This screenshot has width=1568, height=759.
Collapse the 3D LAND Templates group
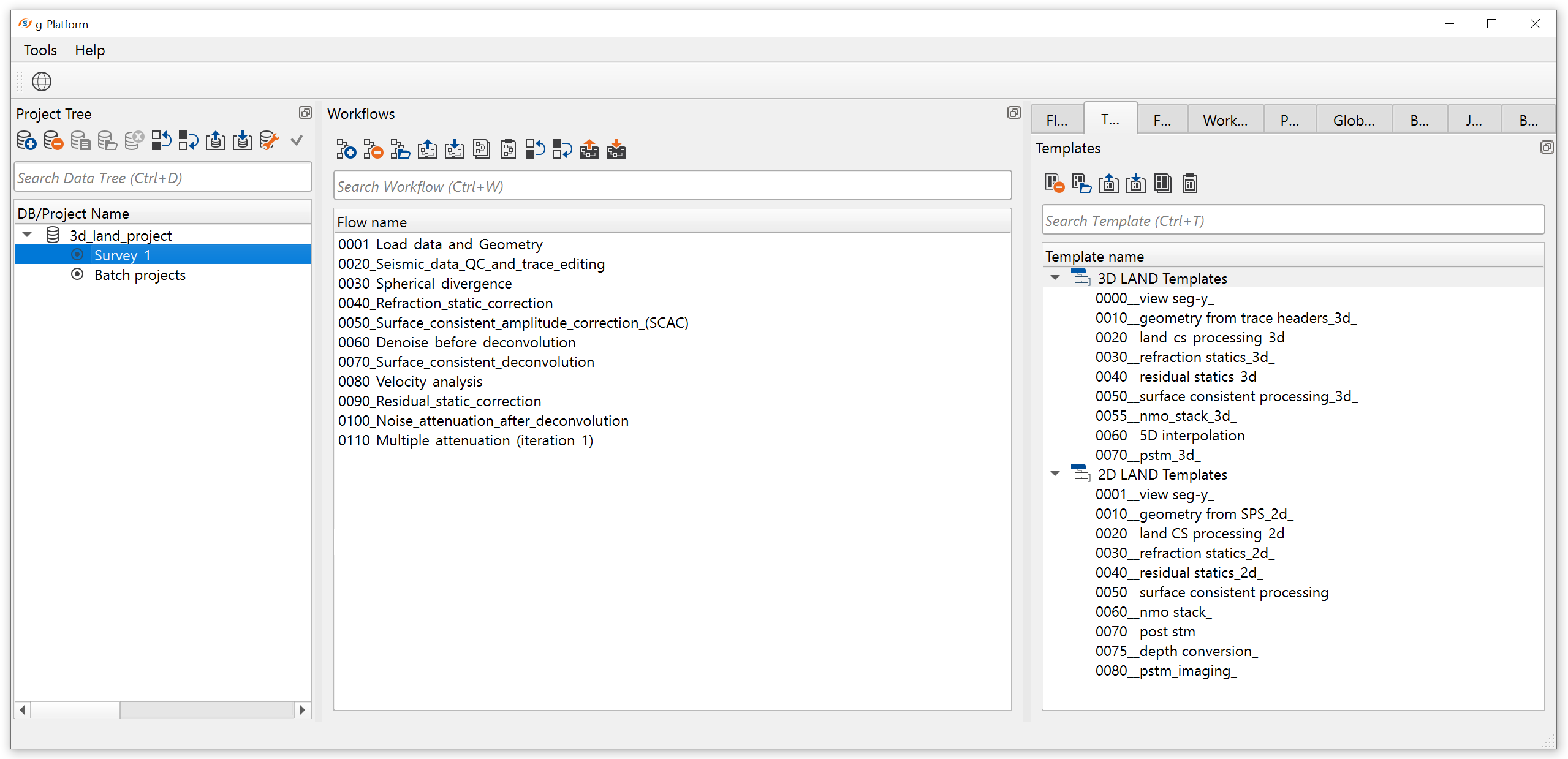click(x=1055, y=278)
